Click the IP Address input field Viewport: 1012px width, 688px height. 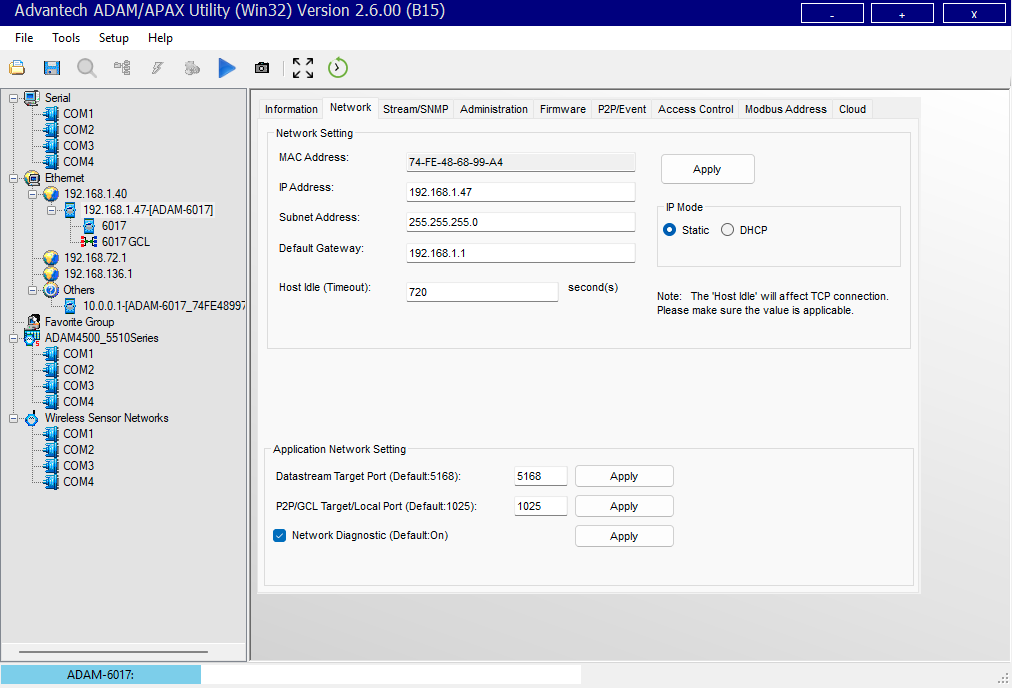tap(521, 192)
